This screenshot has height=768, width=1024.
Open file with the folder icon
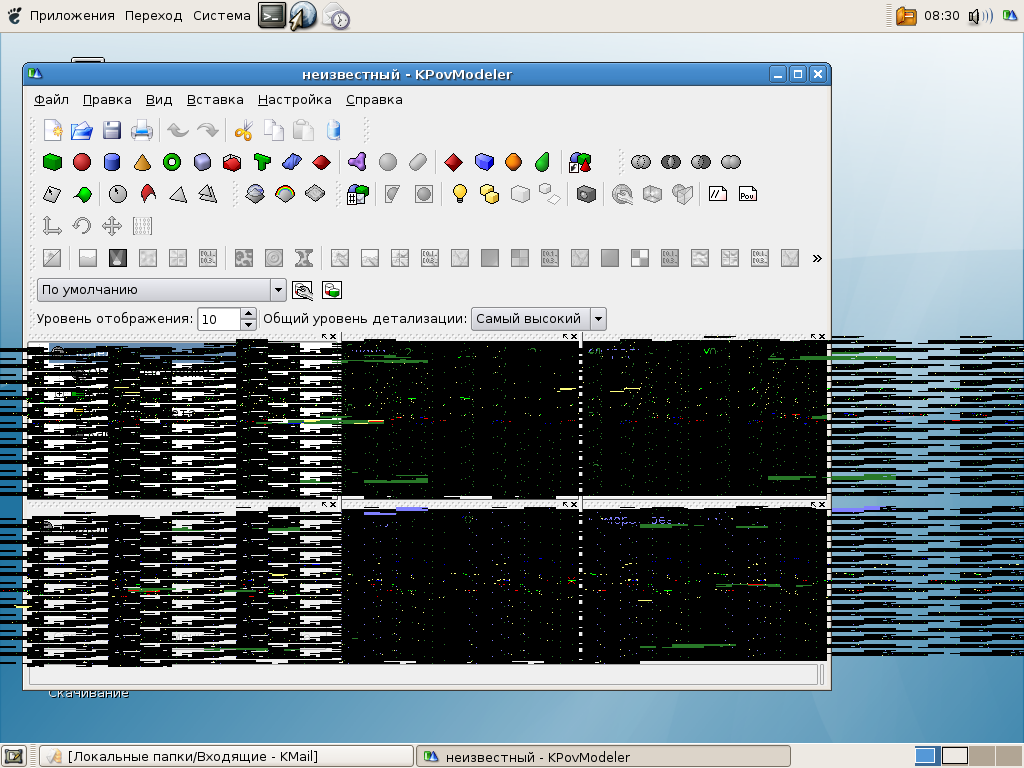82,130
